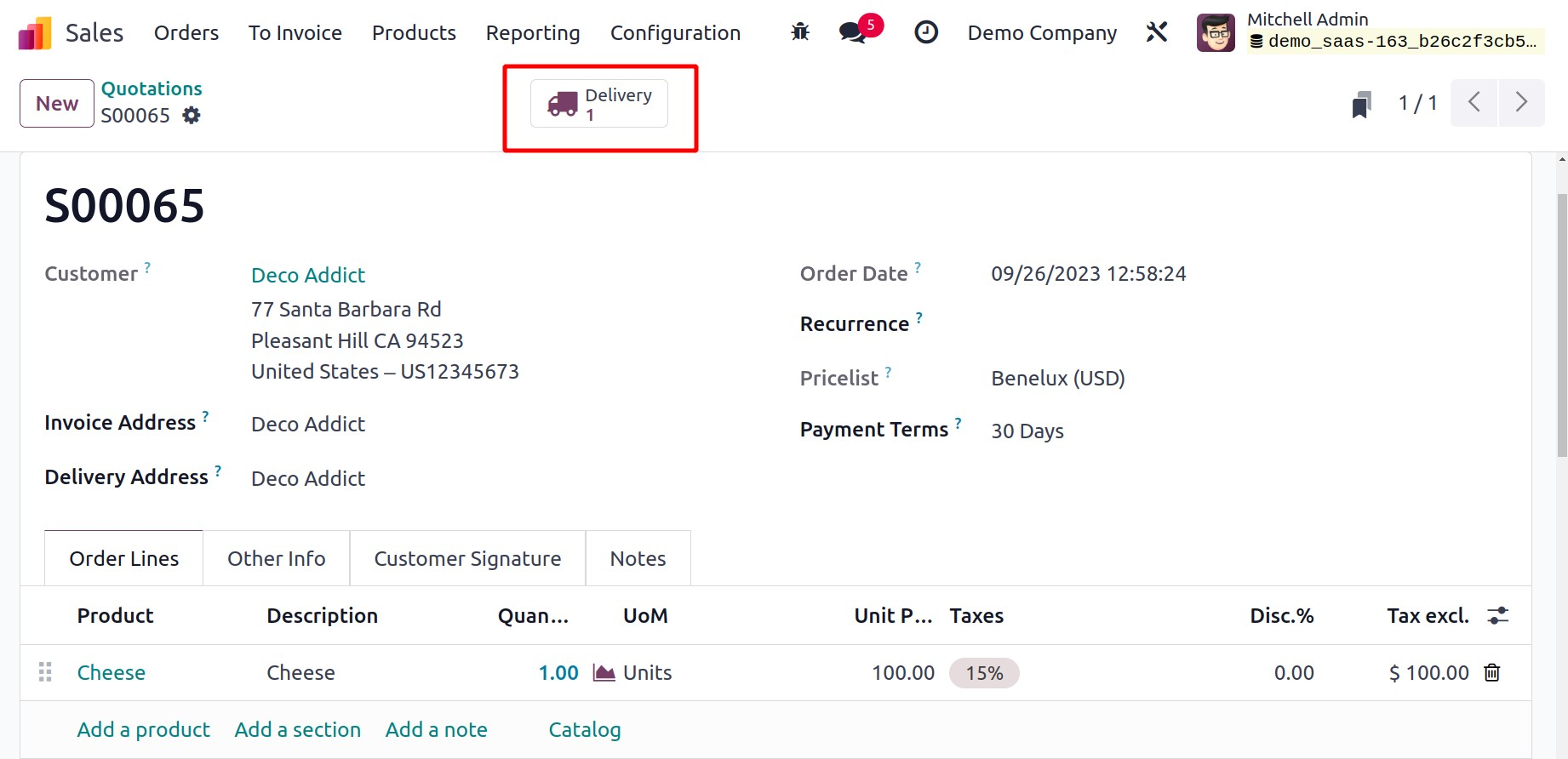
Task: Open the column settings adjust icon
Action: [x=1497, y=615]
